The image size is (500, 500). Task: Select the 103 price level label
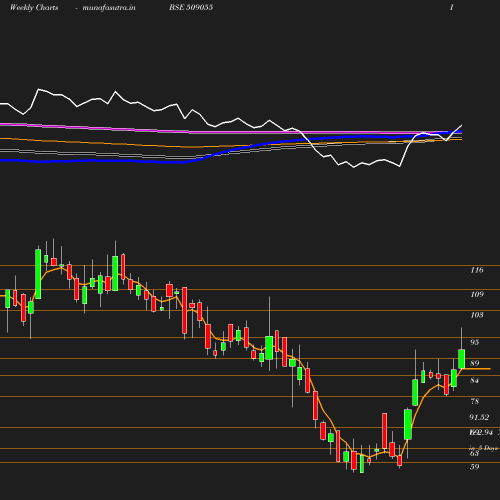pos(477,315)
